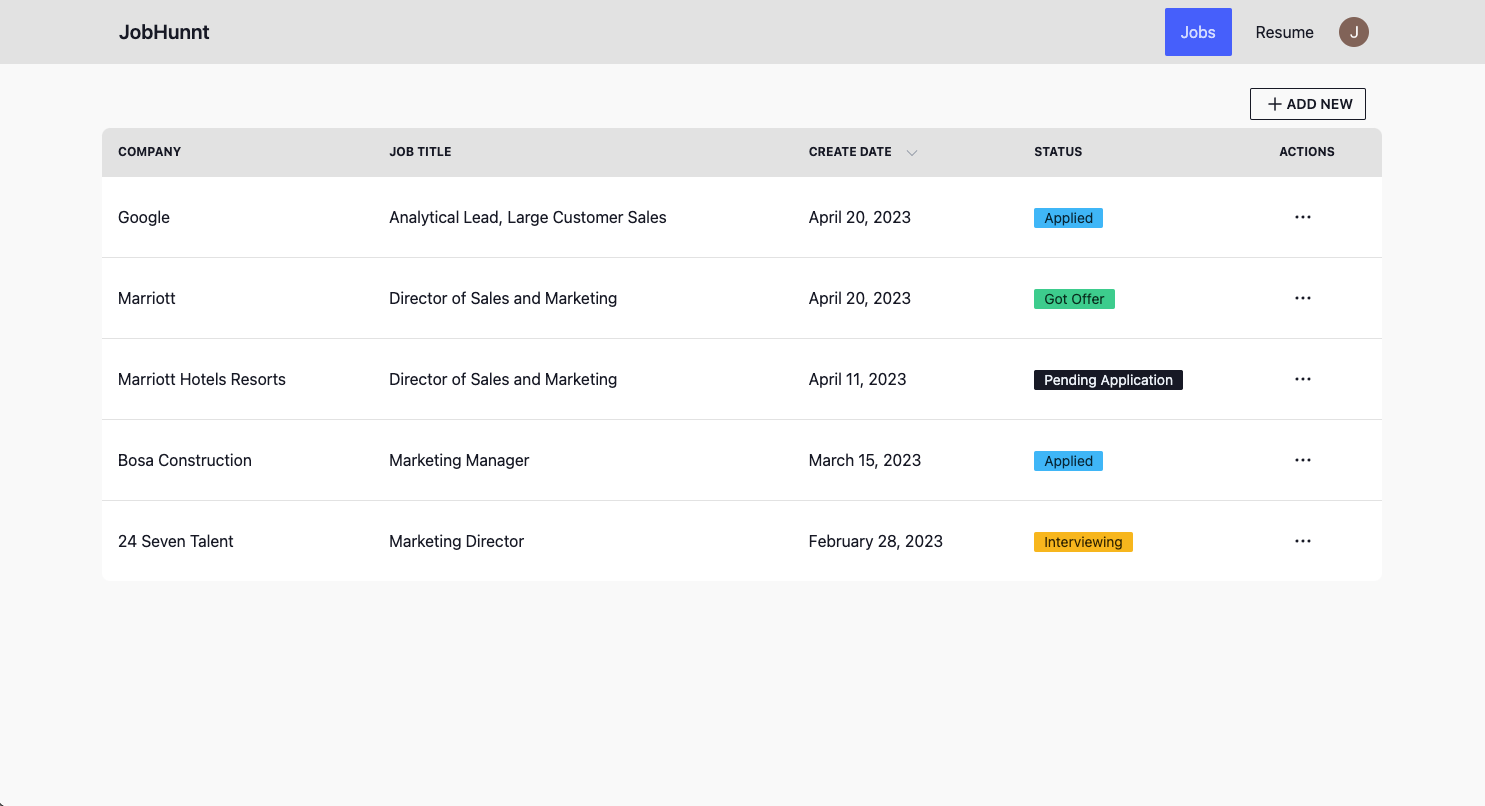Click the Add New button
The image size is (1485, 806).
click(x=1307, y=104)
